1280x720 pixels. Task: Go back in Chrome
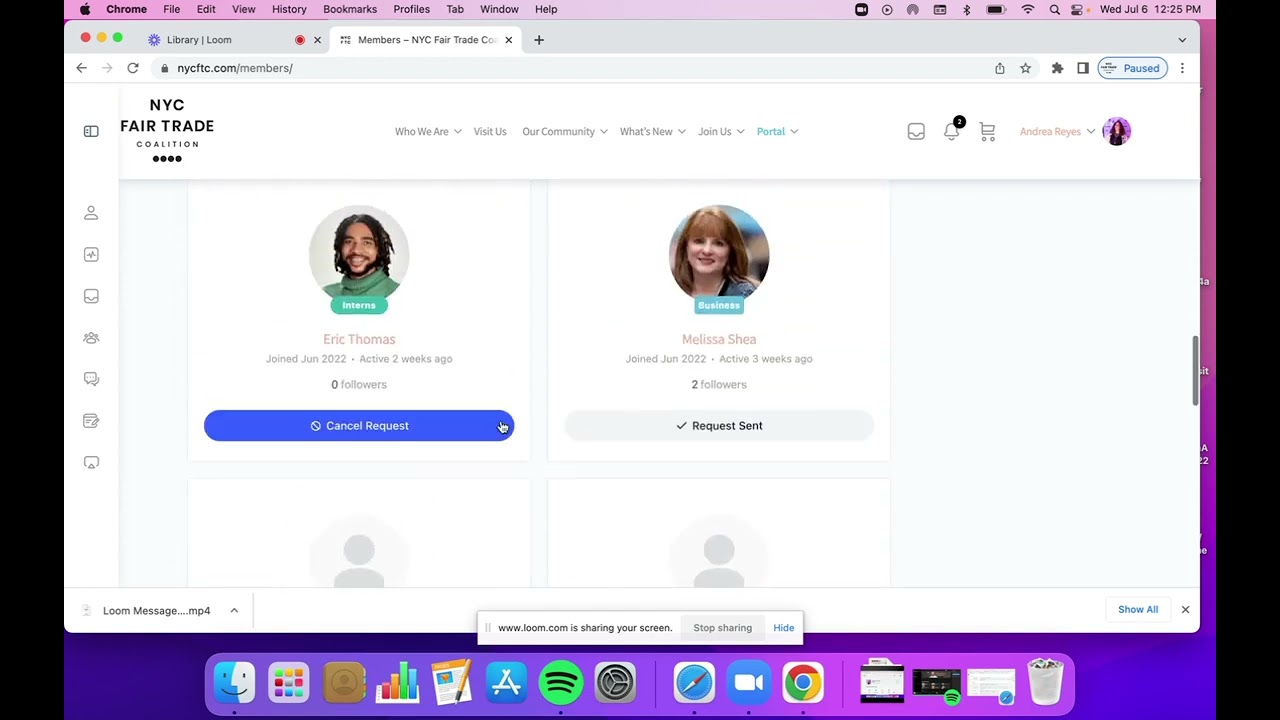click(x=82, y=68)
